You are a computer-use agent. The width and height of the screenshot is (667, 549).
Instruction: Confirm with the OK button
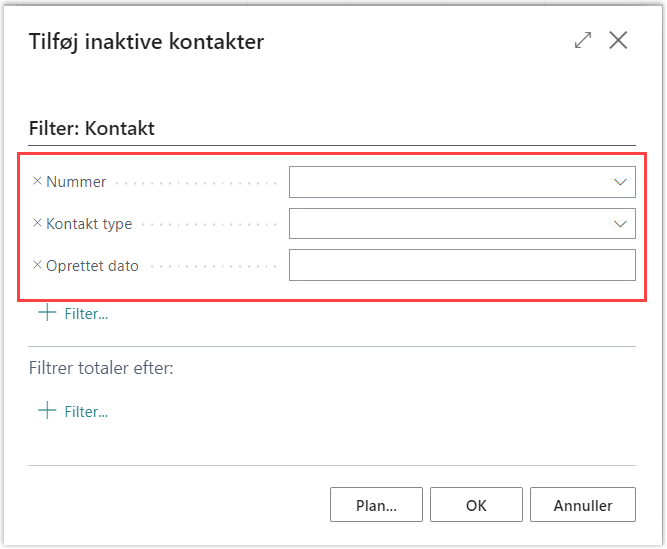tap(476, 505)
